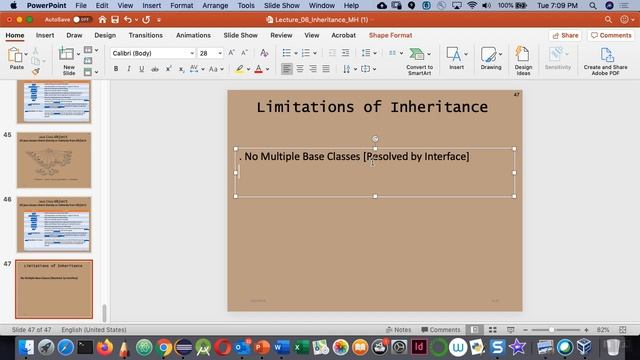Open the Insert ribbon tab
This screenshot has width=640, height=360.
click(x=45, y=36)
